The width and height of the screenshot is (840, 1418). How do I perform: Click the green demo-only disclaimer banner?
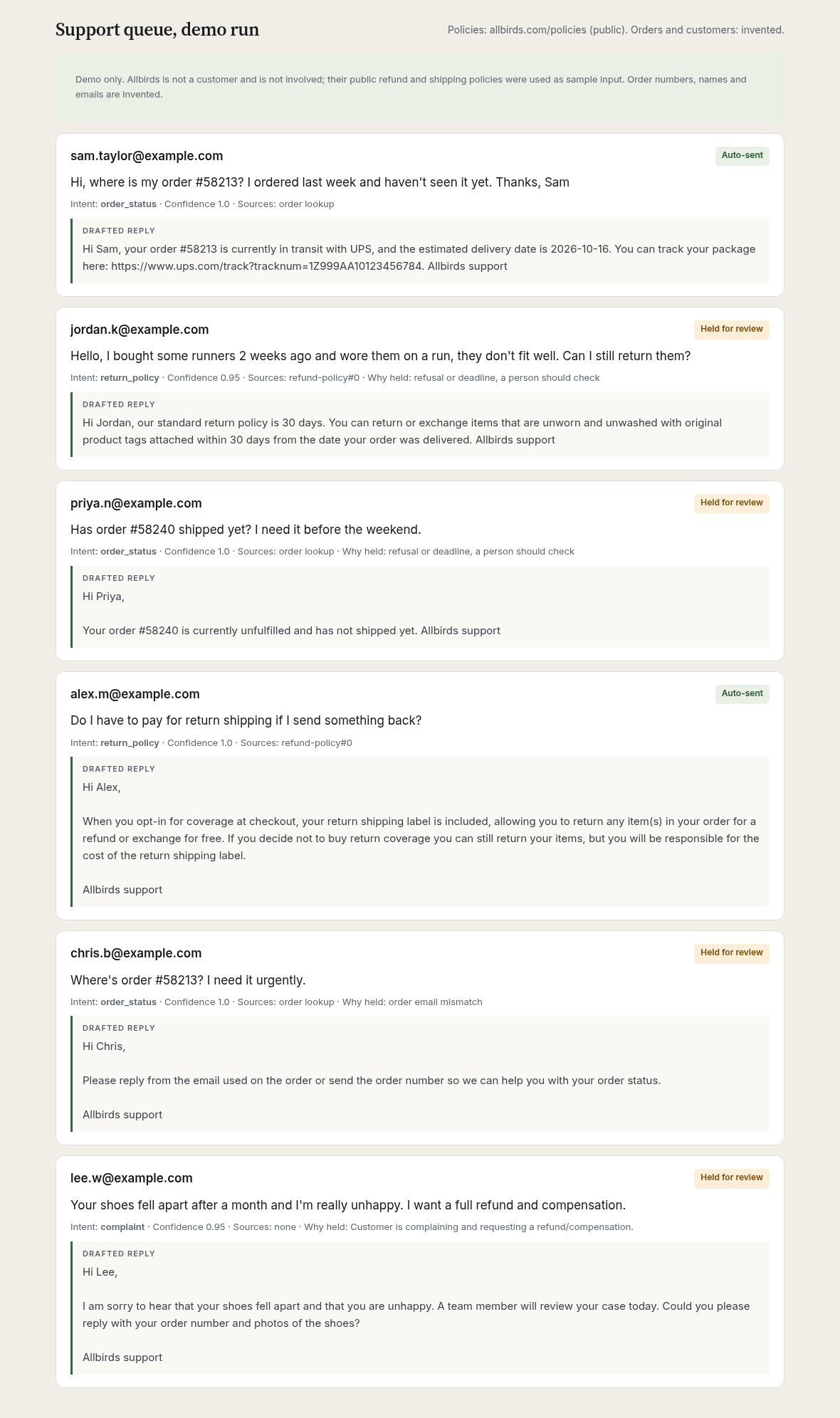click(420, 87)
